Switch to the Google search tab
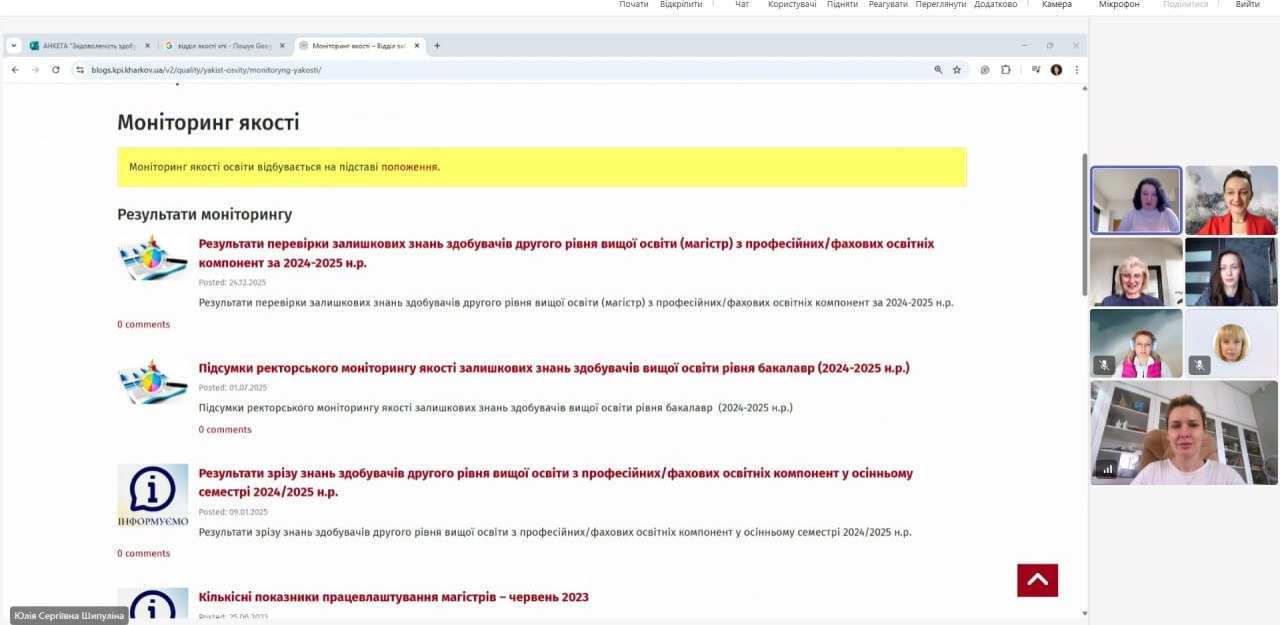 coord(220,45)
